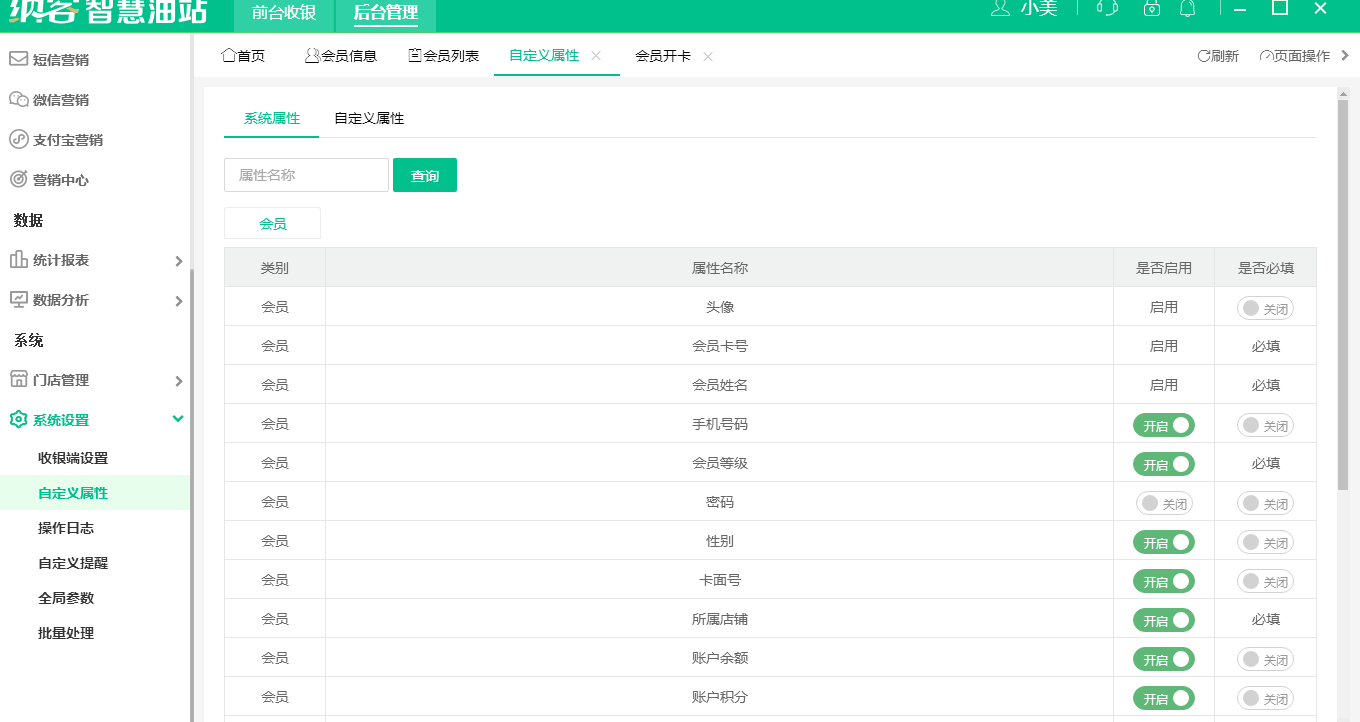Switch to the 会员开卡 tab
This screenshot has width=1360, height=722.
coord(663,57)
